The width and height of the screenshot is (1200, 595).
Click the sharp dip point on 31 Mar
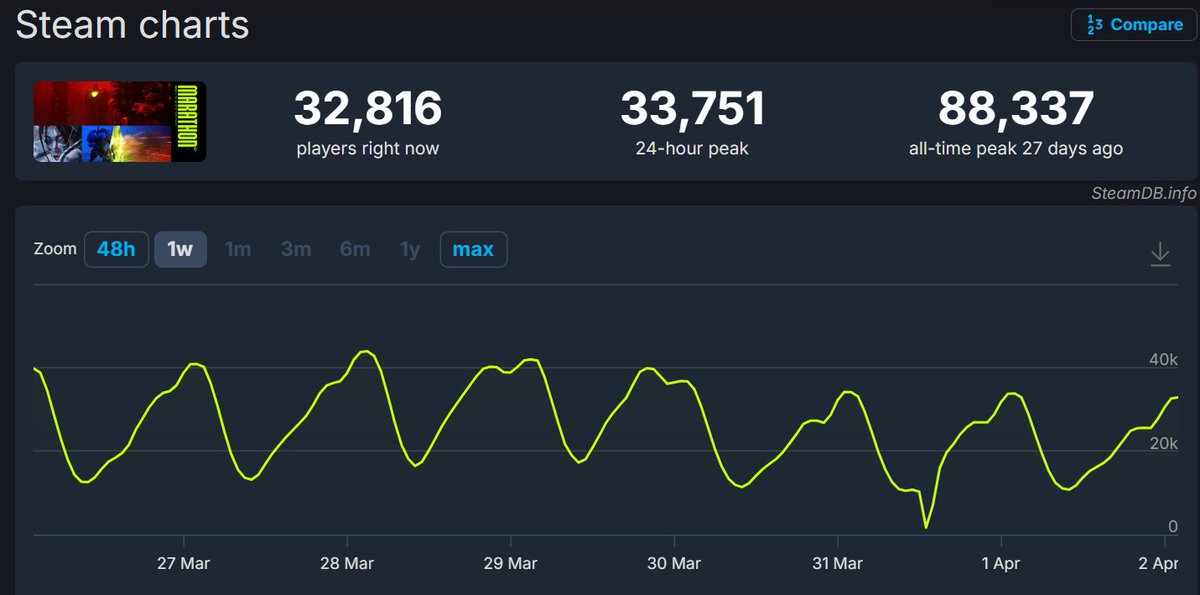[x=926, y=526]
